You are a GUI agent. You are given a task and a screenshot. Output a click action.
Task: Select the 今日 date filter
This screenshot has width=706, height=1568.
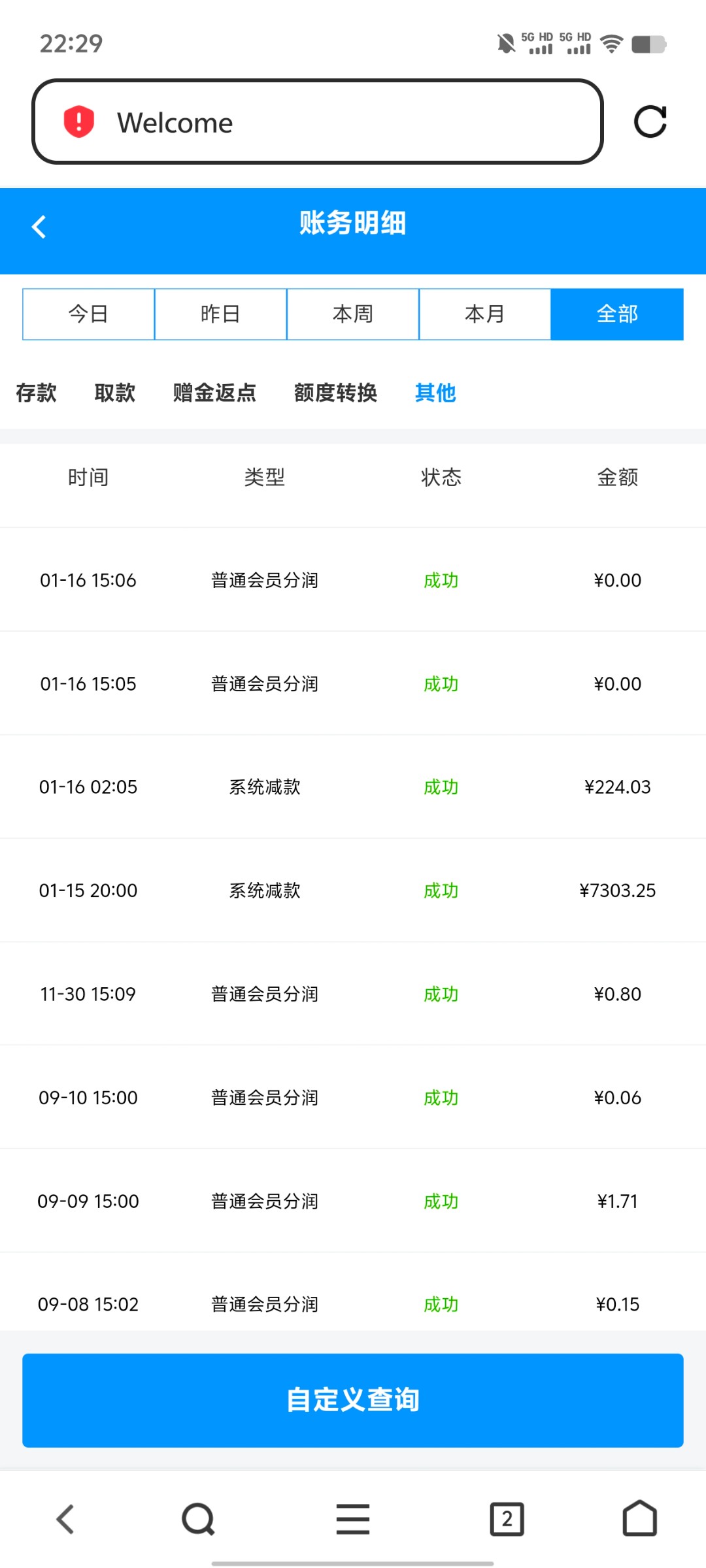pos(88,314)
